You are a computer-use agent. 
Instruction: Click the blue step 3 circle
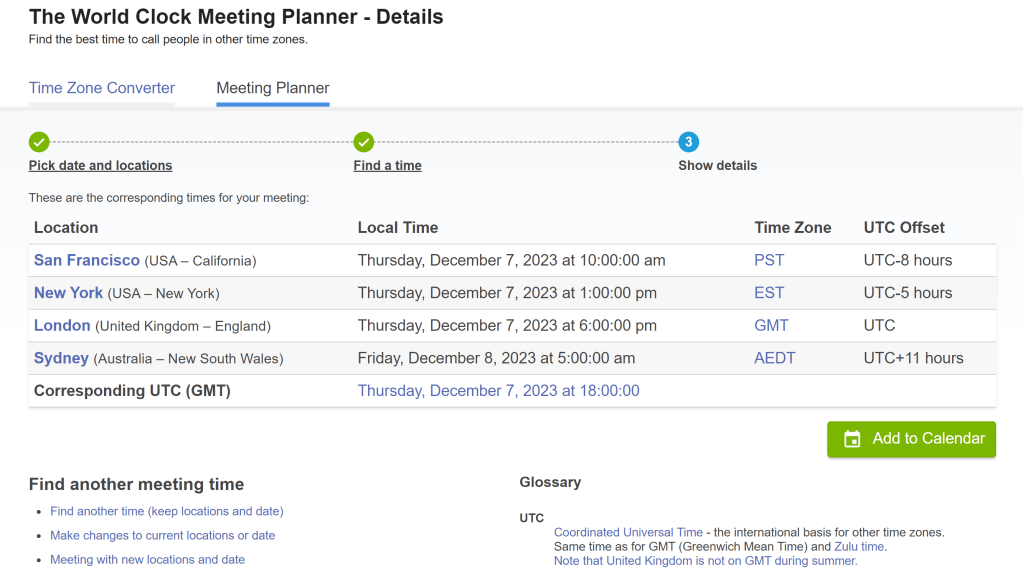(688, 142)
